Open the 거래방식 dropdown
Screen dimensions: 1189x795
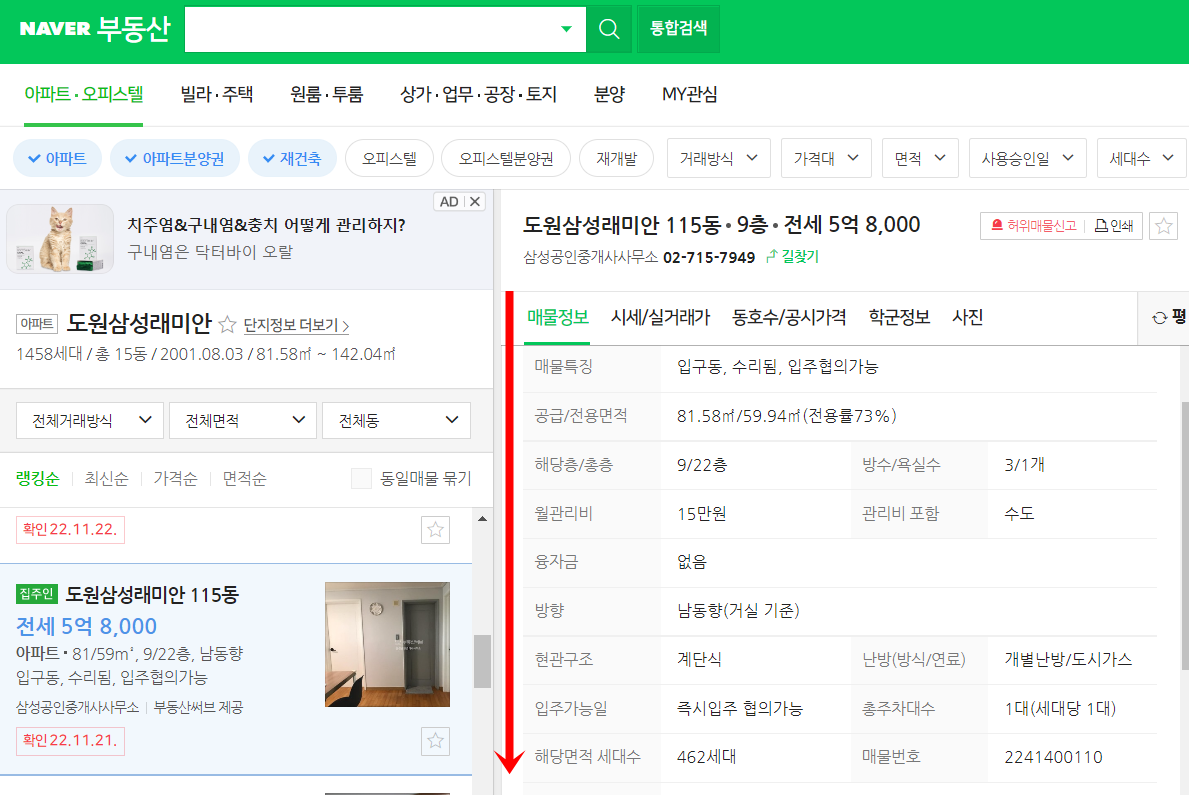click(x=718, y=157)
